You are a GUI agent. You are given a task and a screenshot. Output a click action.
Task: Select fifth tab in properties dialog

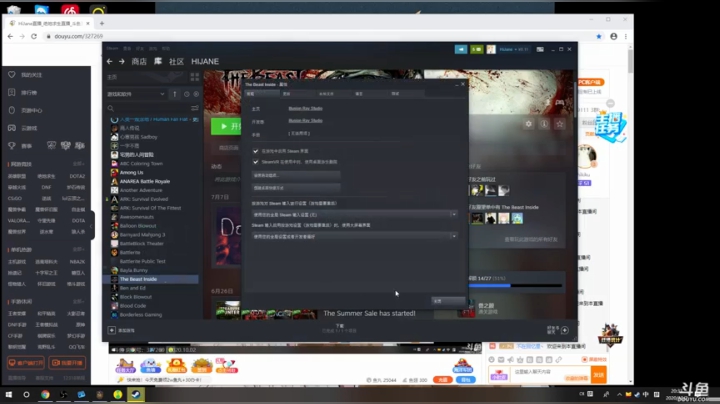point(405,94)
